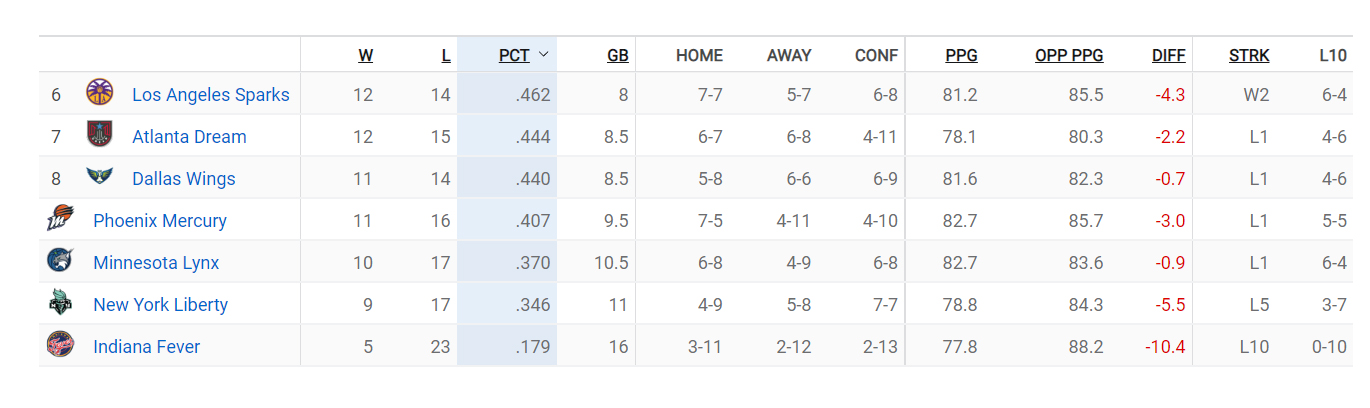Sort by STRK column header
Image resolution: width=1370 pixels, height=408 pixels.
pyautogui.click(x=1249, y=56)
